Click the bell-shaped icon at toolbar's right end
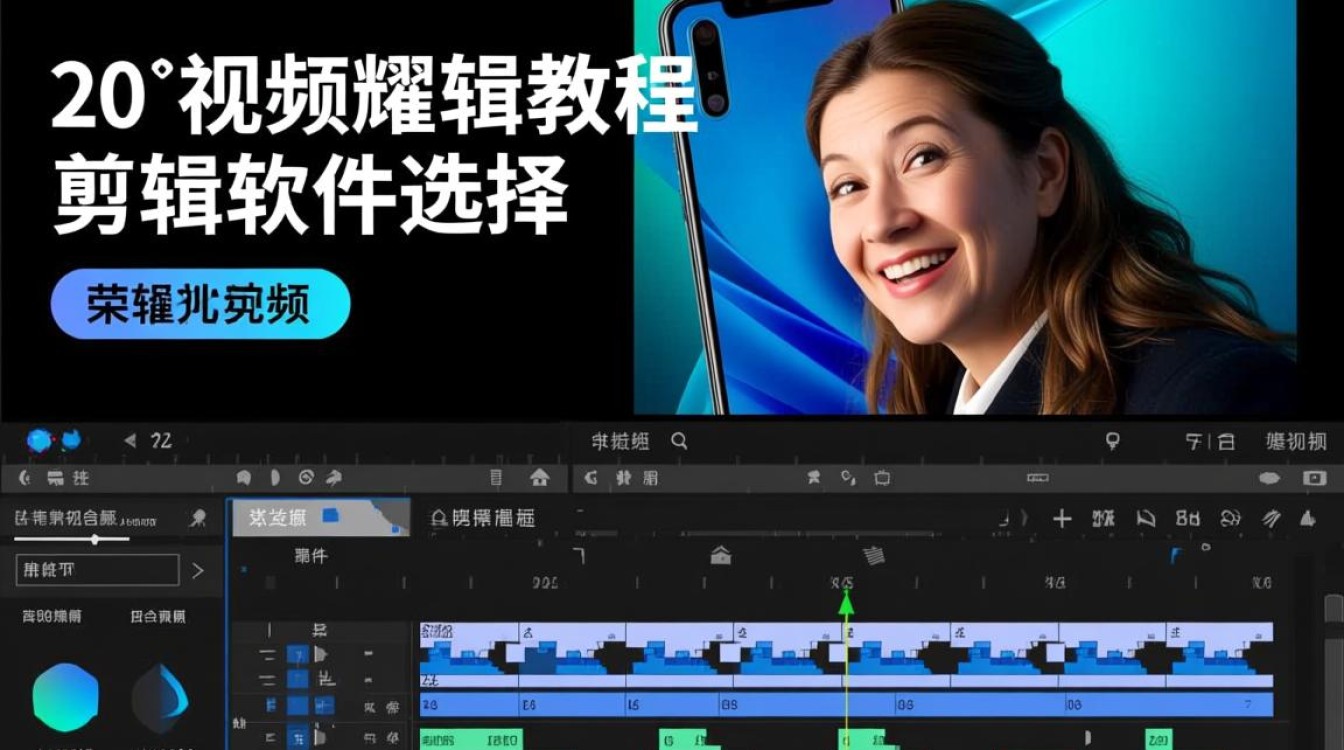1344x750 pixels. (1307, 518)
